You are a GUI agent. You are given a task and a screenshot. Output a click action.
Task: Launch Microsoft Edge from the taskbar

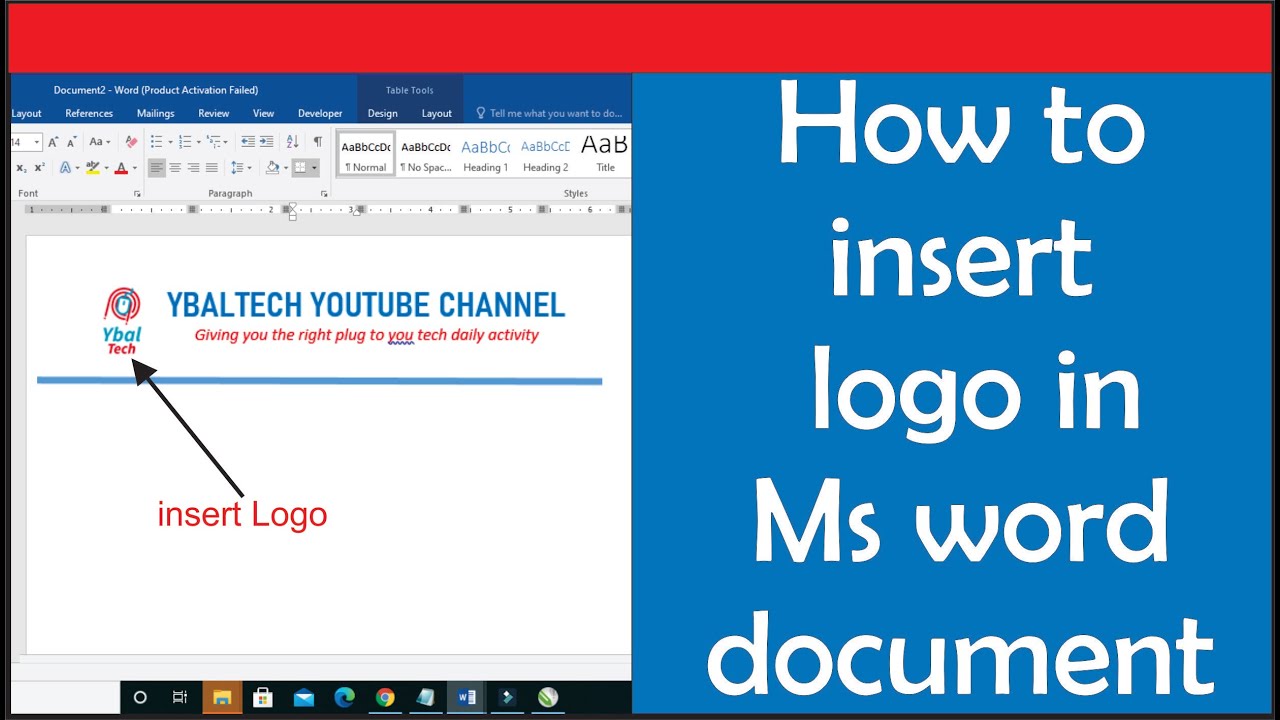click(x=344, y=697)
